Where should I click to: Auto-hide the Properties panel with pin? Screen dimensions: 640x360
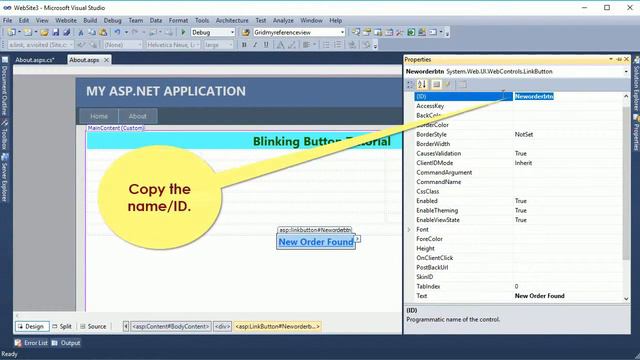[619, 60]
